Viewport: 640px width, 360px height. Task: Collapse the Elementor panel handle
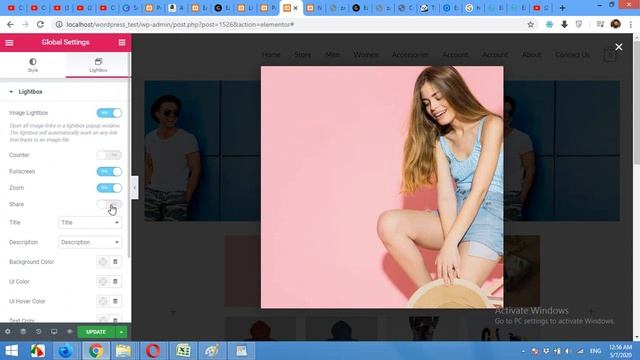[134, 187]
